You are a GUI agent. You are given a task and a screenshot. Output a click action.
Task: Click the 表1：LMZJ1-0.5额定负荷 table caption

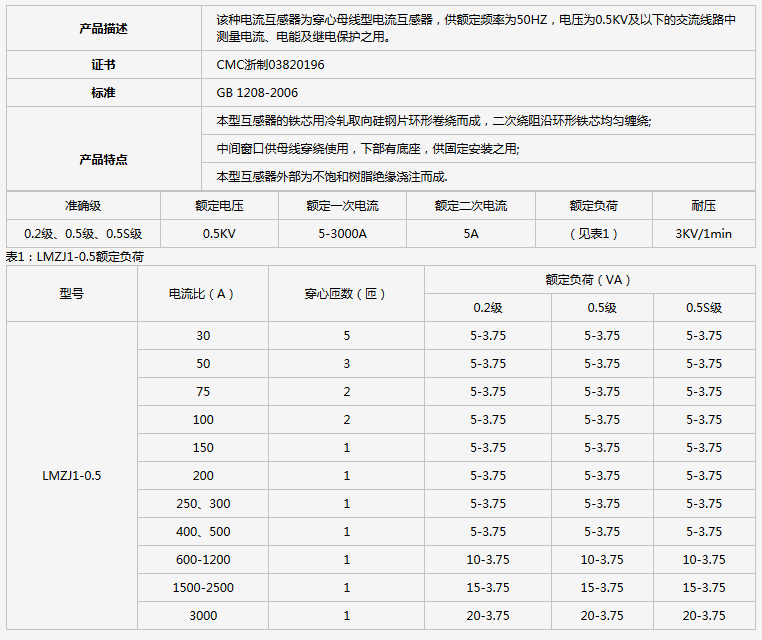[75, 257]
